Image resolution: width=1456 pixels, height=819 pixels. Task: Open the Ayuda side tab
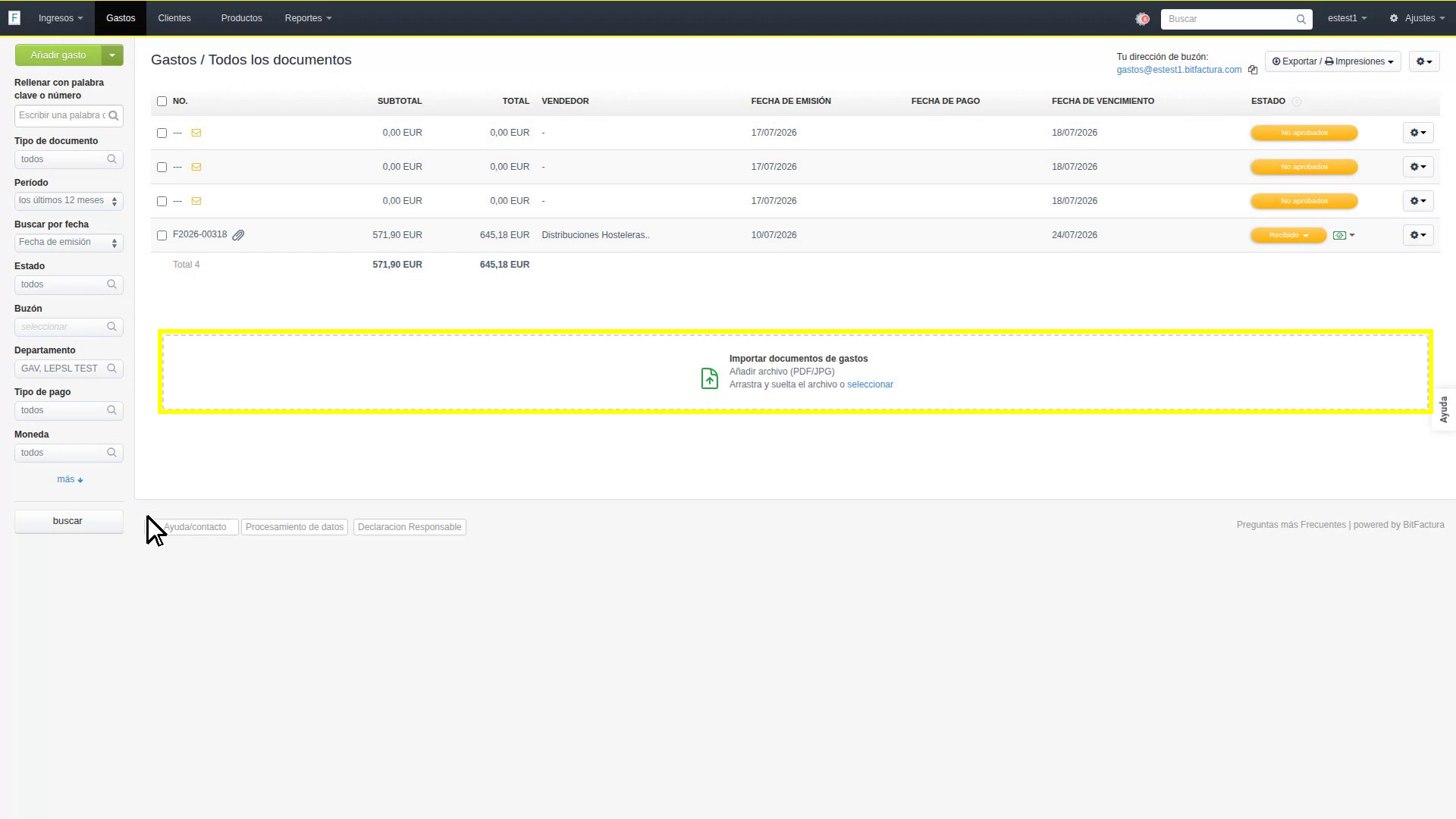pos(1444,409)
